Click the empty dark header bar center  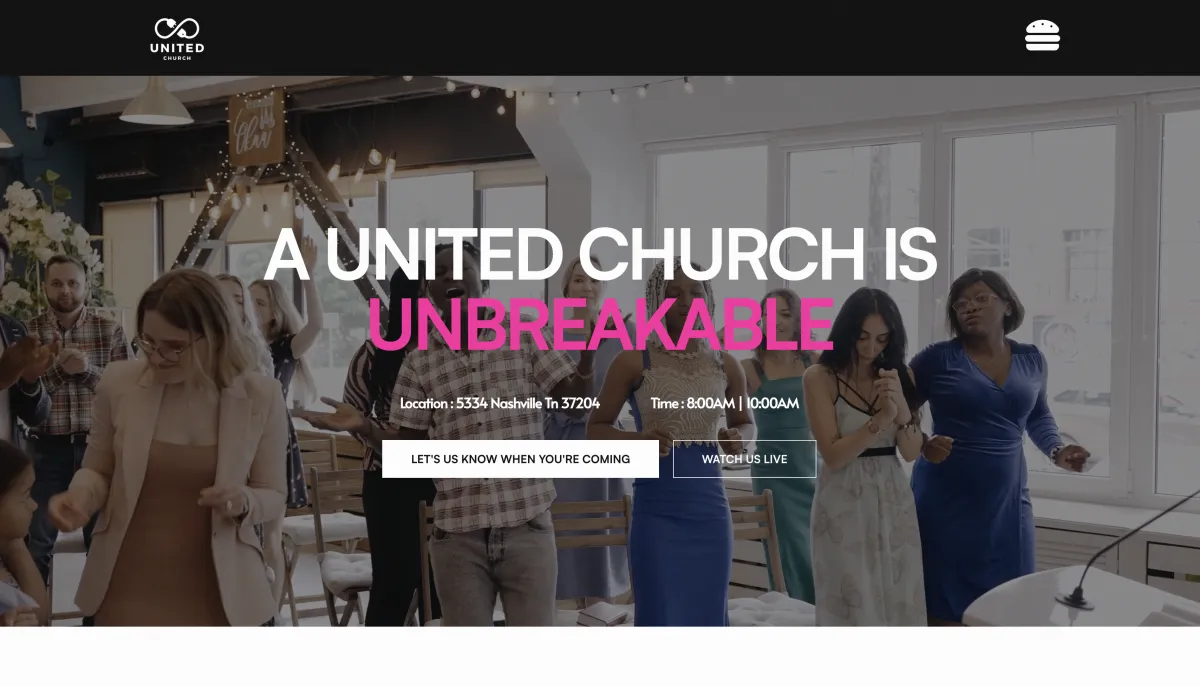click(x=600, y=37)
